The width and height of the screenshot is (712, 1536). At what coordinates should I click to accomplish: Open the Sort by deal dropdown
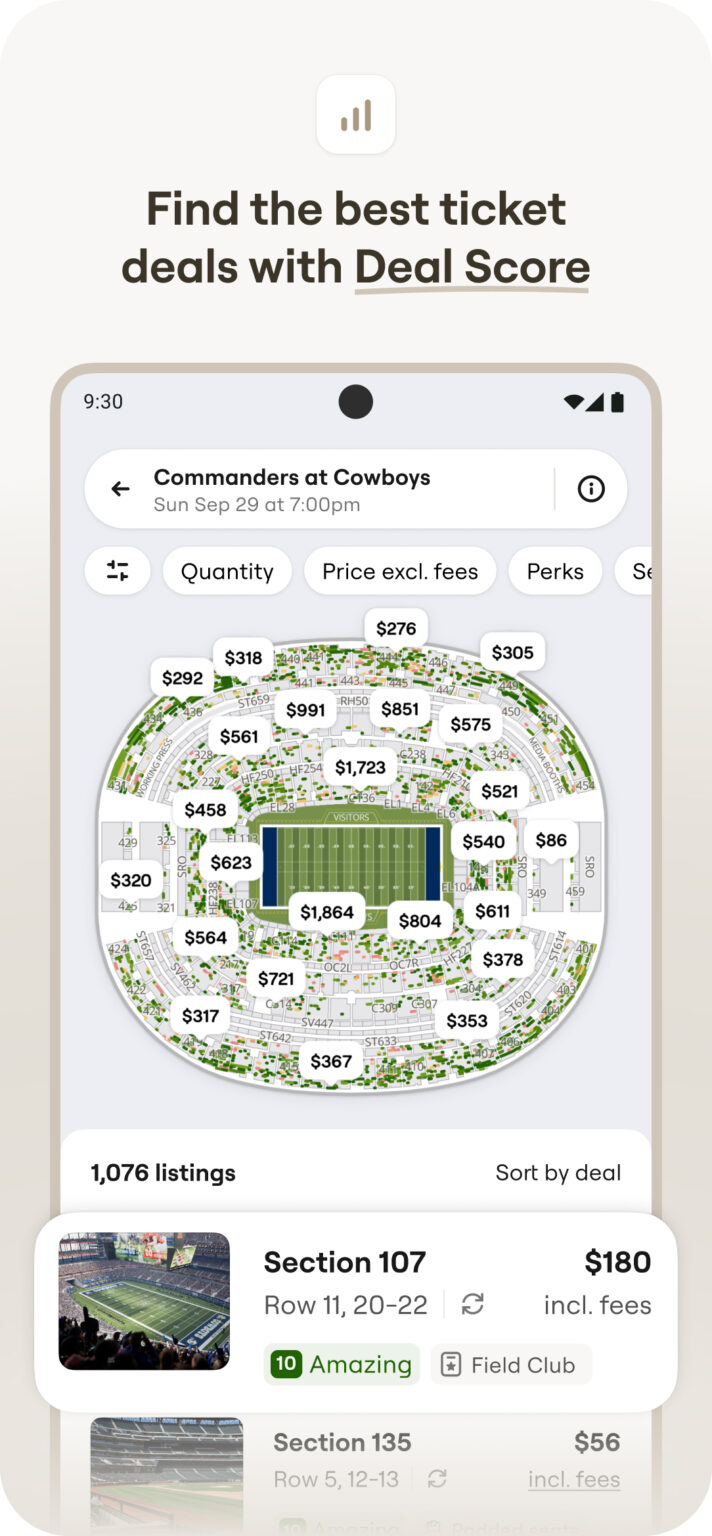pos(558,1172)
